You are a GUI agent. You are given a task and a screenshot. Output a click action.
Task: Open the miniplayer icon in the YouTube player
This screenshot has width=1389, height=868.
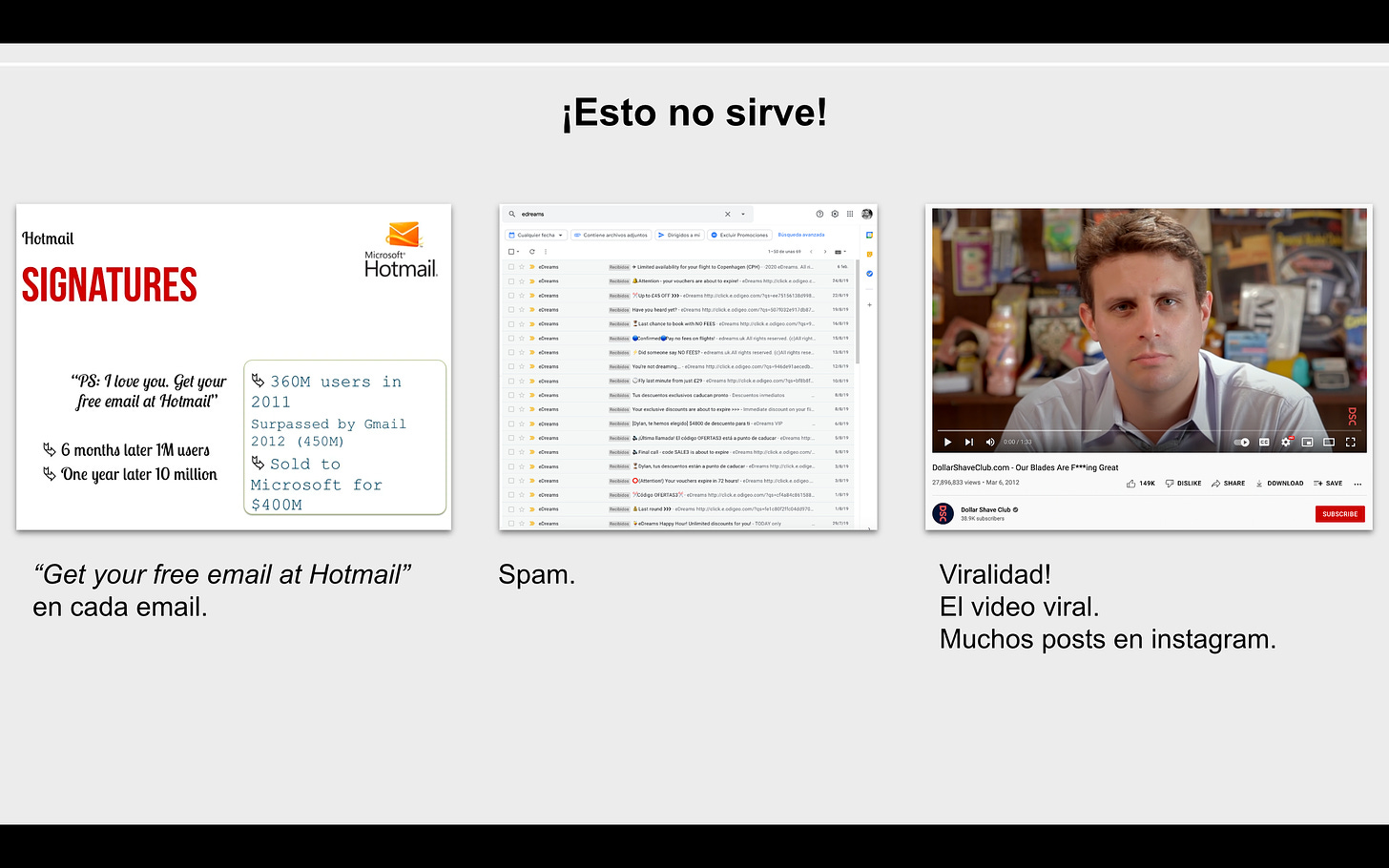tap(1307, 442)
